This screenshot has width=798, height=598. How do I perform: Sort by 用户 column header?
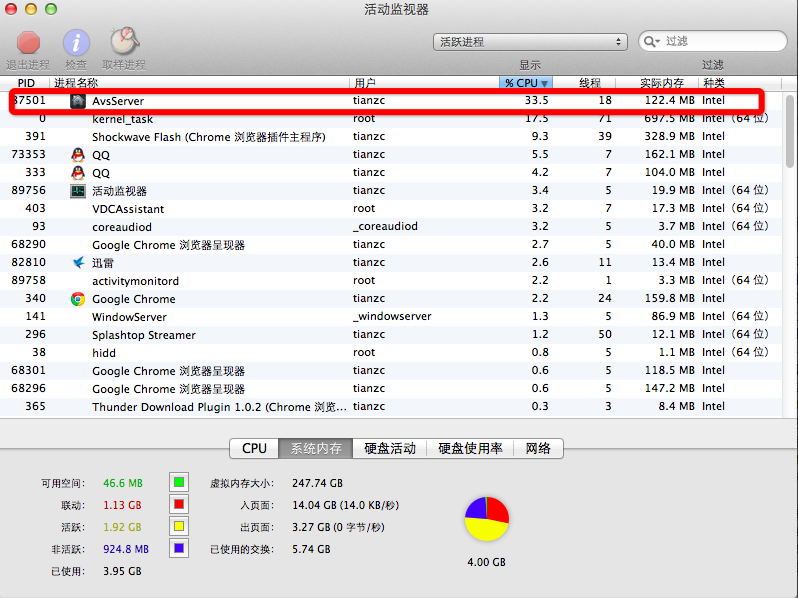tap(424, 82)
